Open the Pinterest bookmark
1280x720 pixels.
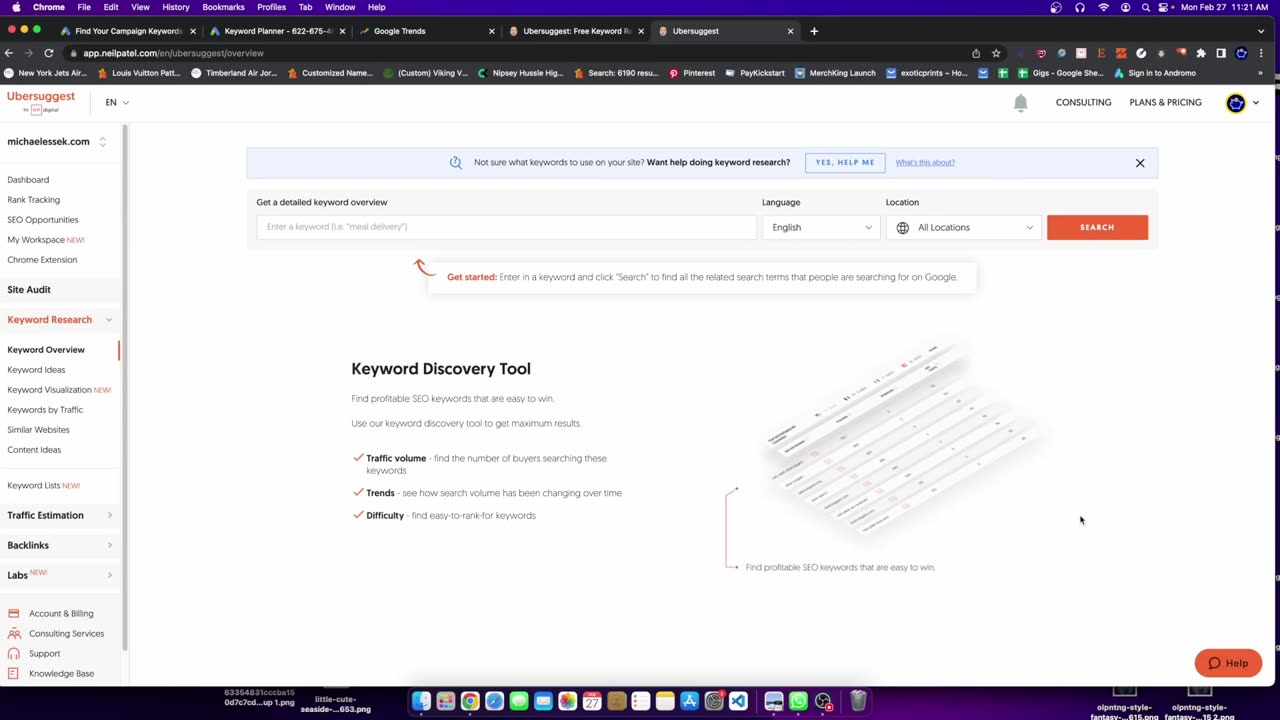[x=692, y=73]
